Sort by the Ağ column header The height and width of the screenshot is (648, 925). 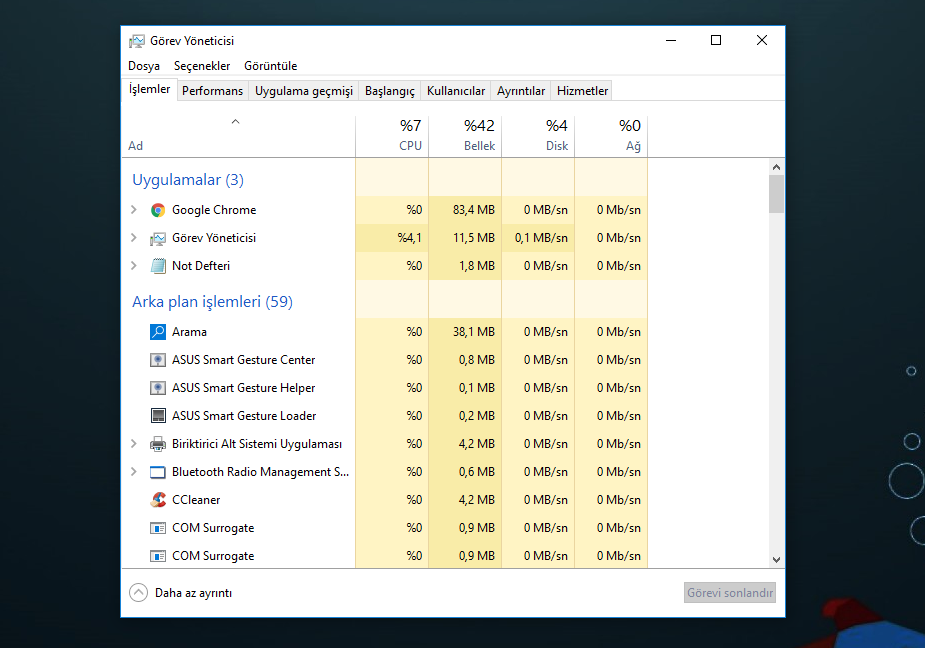pyautogui.click(x=611, y=136)
